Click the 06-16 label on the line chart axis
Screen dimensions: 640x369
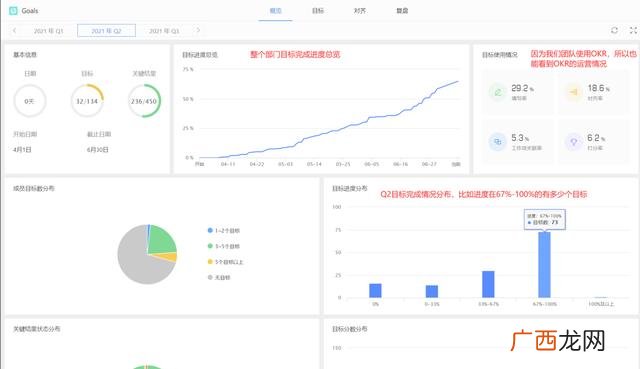pyautogui.click(x=400, y=164)
